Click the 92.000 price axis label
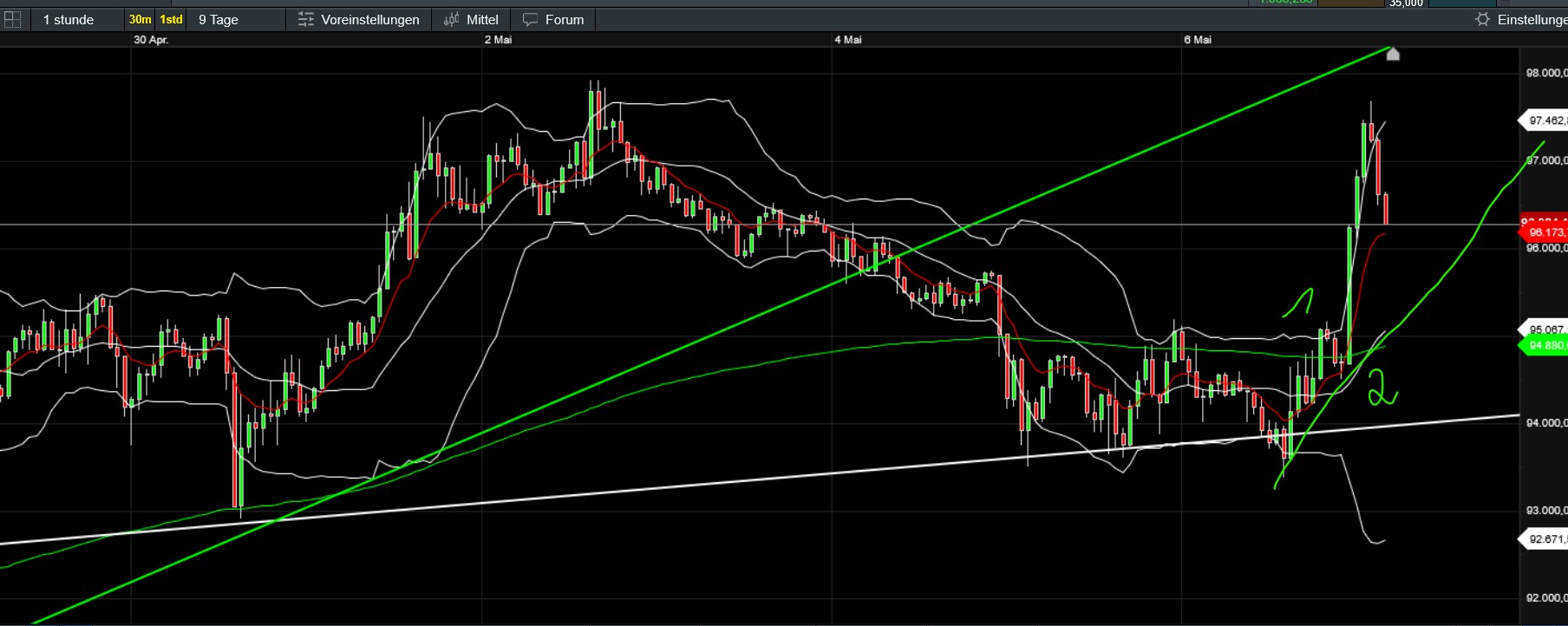The height and width of the screenshot is (626, 1568). pyautogui.click(x=1546, y=598)
